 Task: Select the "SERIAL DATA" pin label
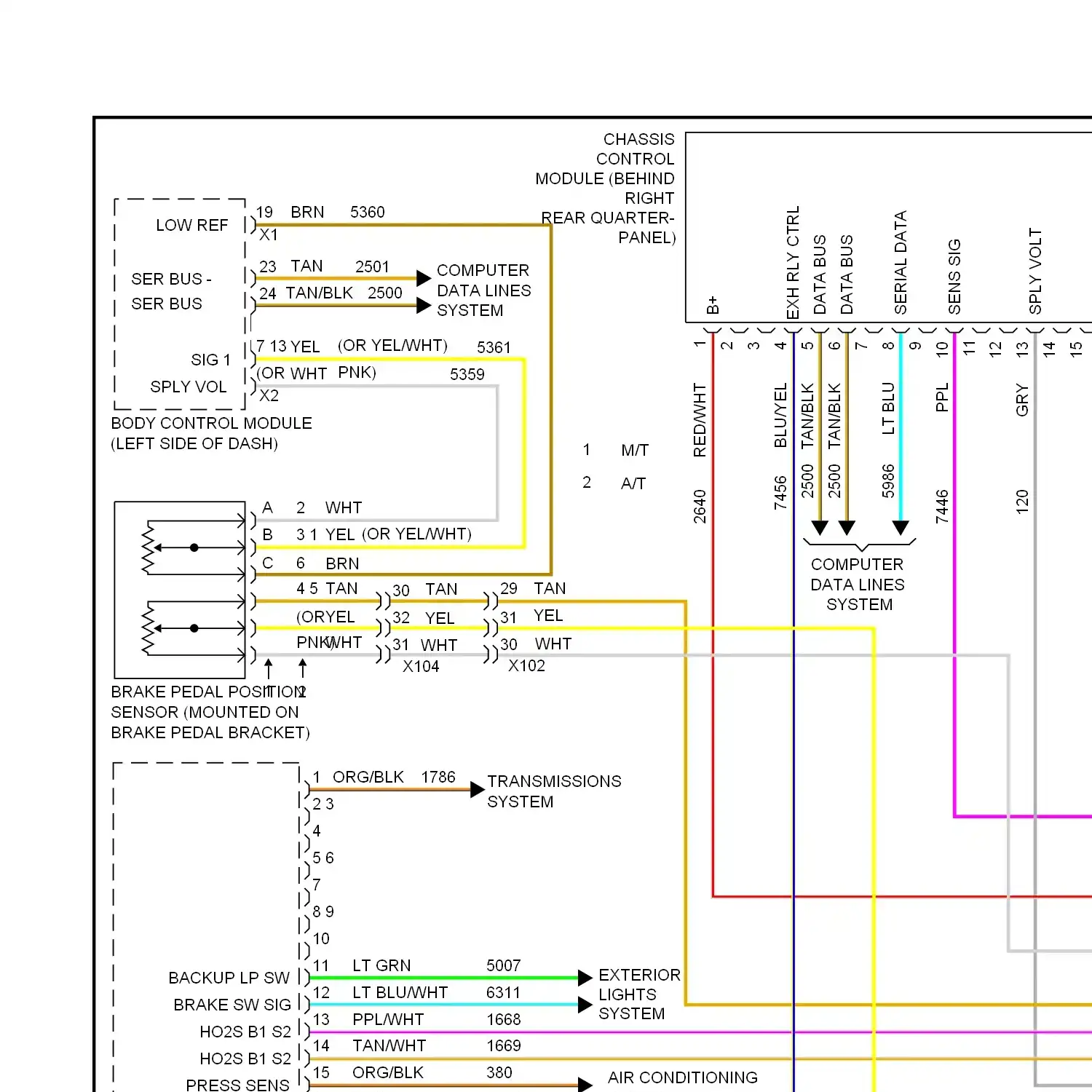(901, 263)
